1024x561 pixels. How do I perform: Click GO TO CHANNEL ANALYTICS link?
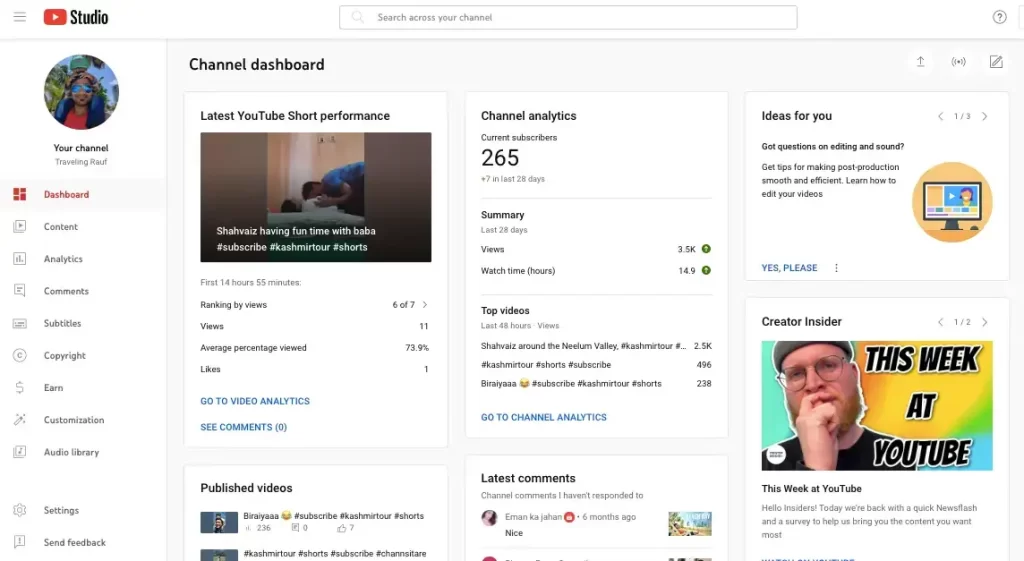tap(543, 417)
